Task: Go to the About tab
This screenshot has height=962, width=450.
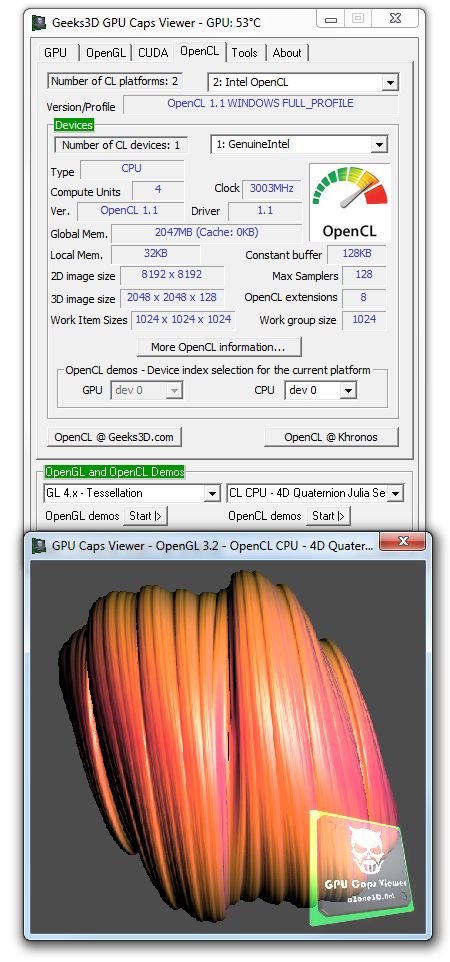Action: [x=287, y=53]
